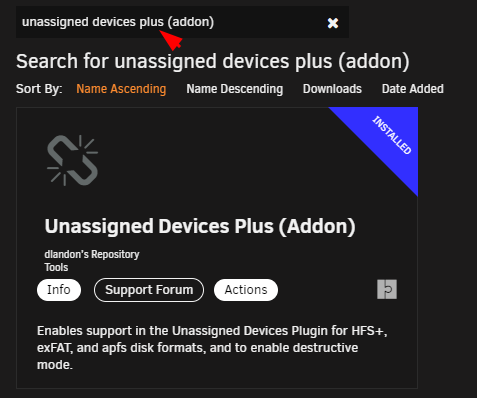Sort results by Date Added
The image size is (477, 398).
pos(412,89)
